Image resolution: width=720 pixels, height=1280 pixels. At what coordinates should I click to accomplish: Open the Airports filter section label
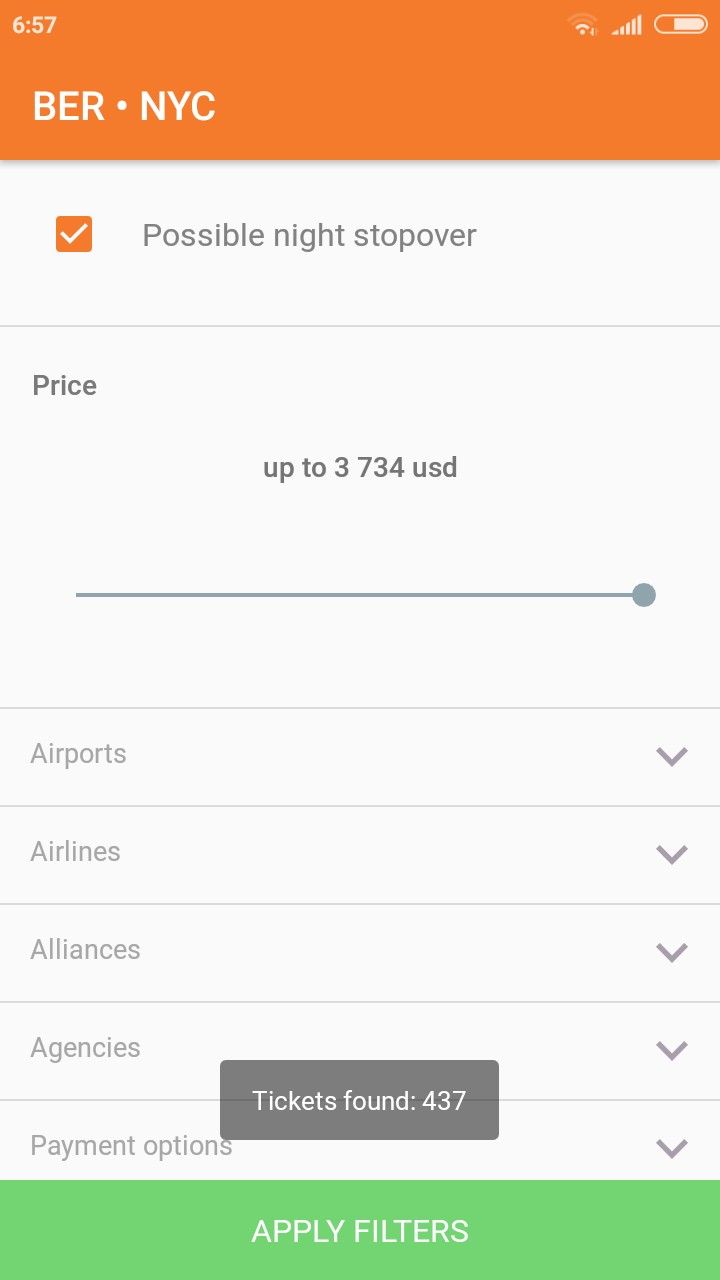[79, 754]
